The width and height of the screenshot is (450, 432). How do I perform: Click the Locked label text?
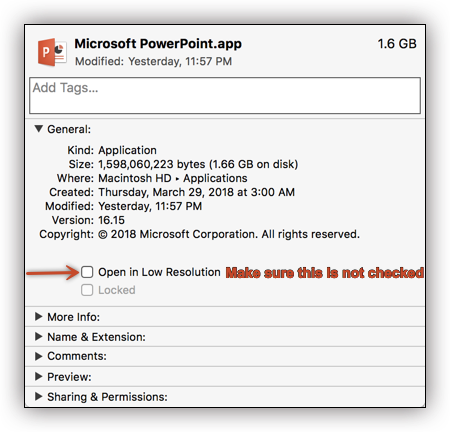click(117, 290)
